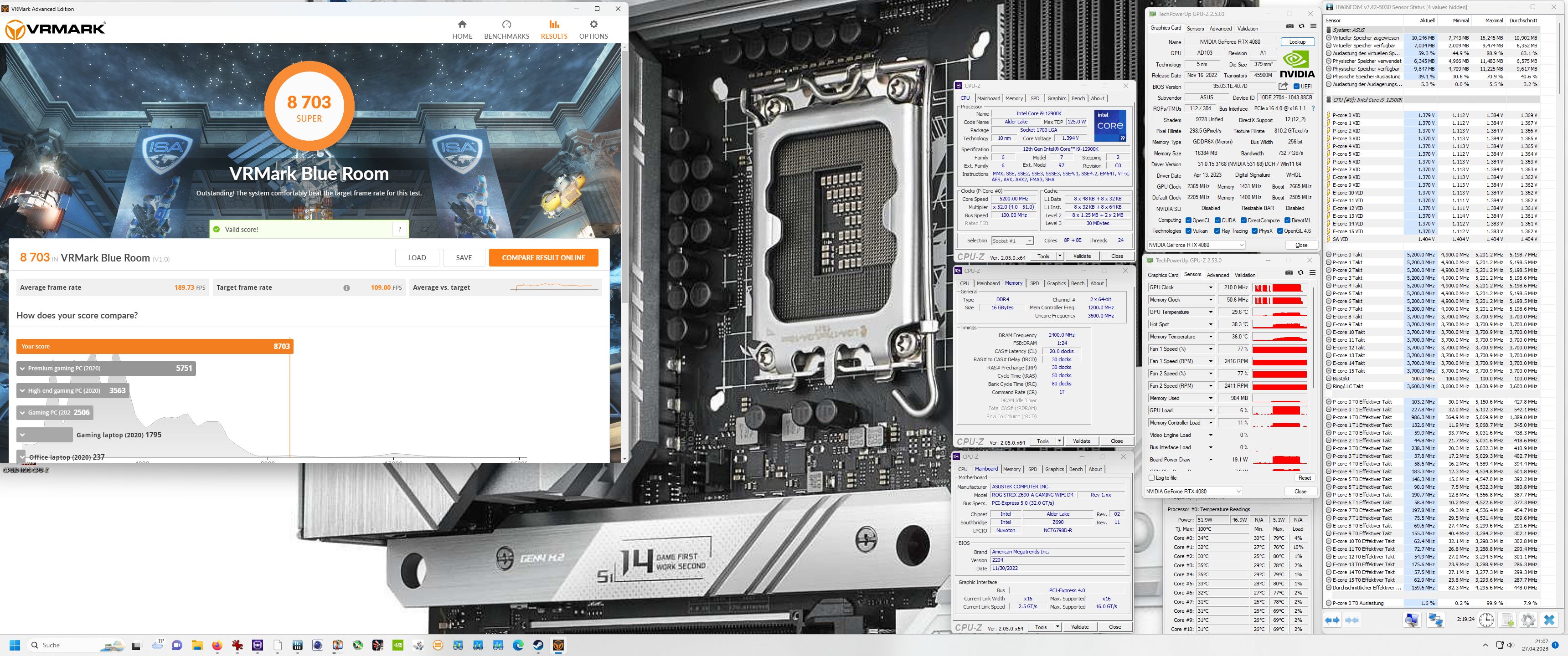Open VRMark HOME page
The width and height of the screenshot is (1568, 656).
(x=462, y=29)
